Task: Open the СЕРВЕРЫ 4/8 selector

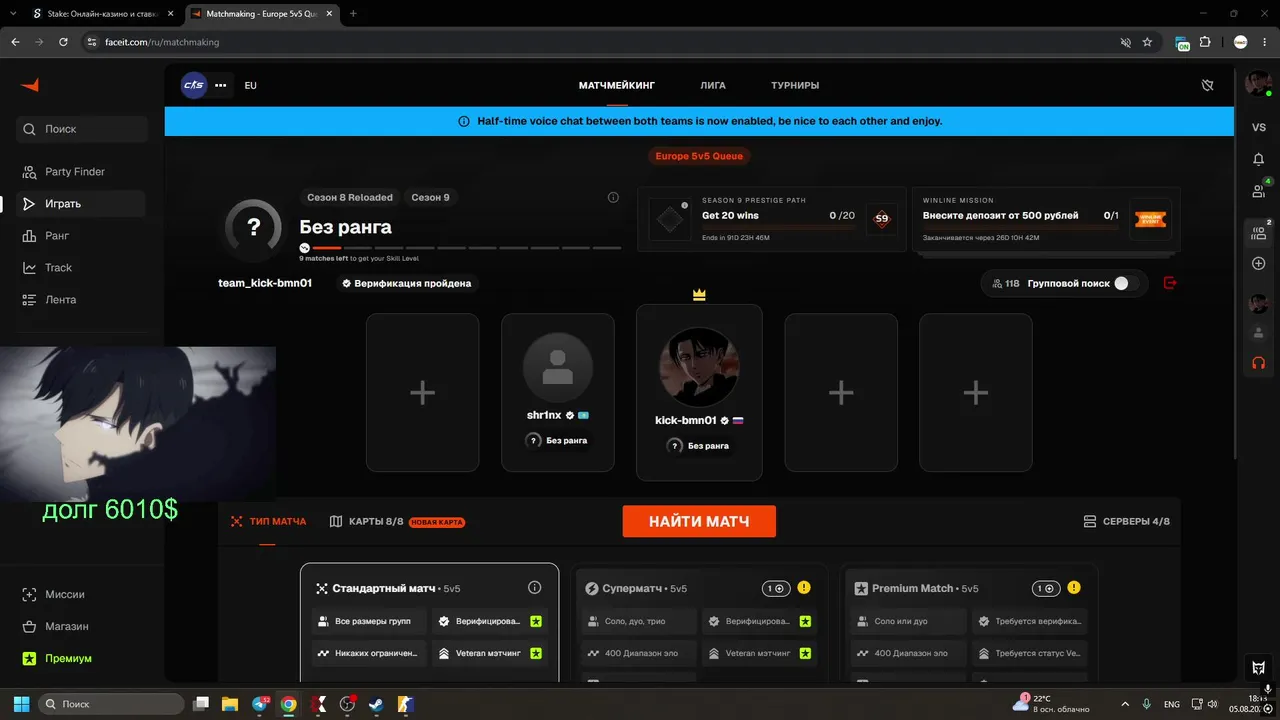Action: click(x=1127, y=522)
